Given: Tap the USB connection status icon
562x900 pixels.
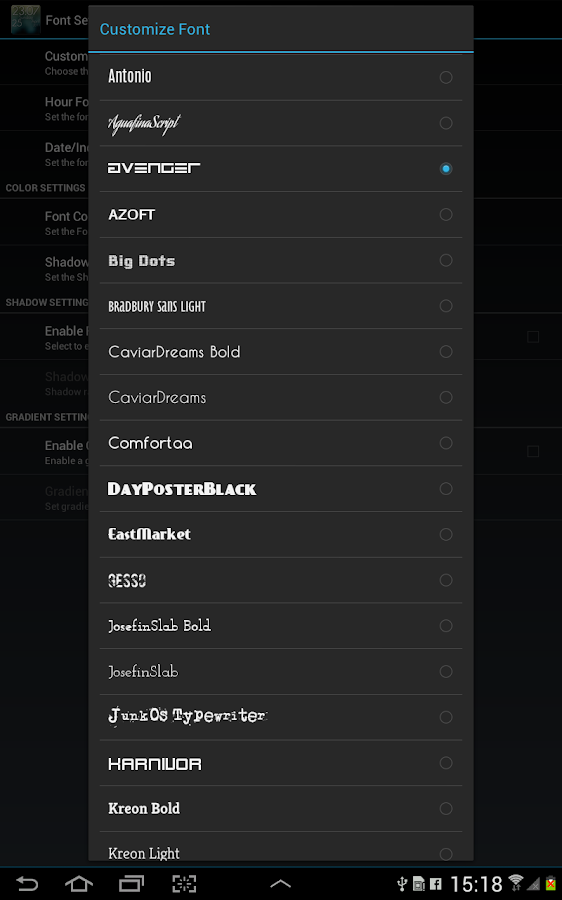Looking at the screenshot, I should pyautogui.click(x=402, y=884).
